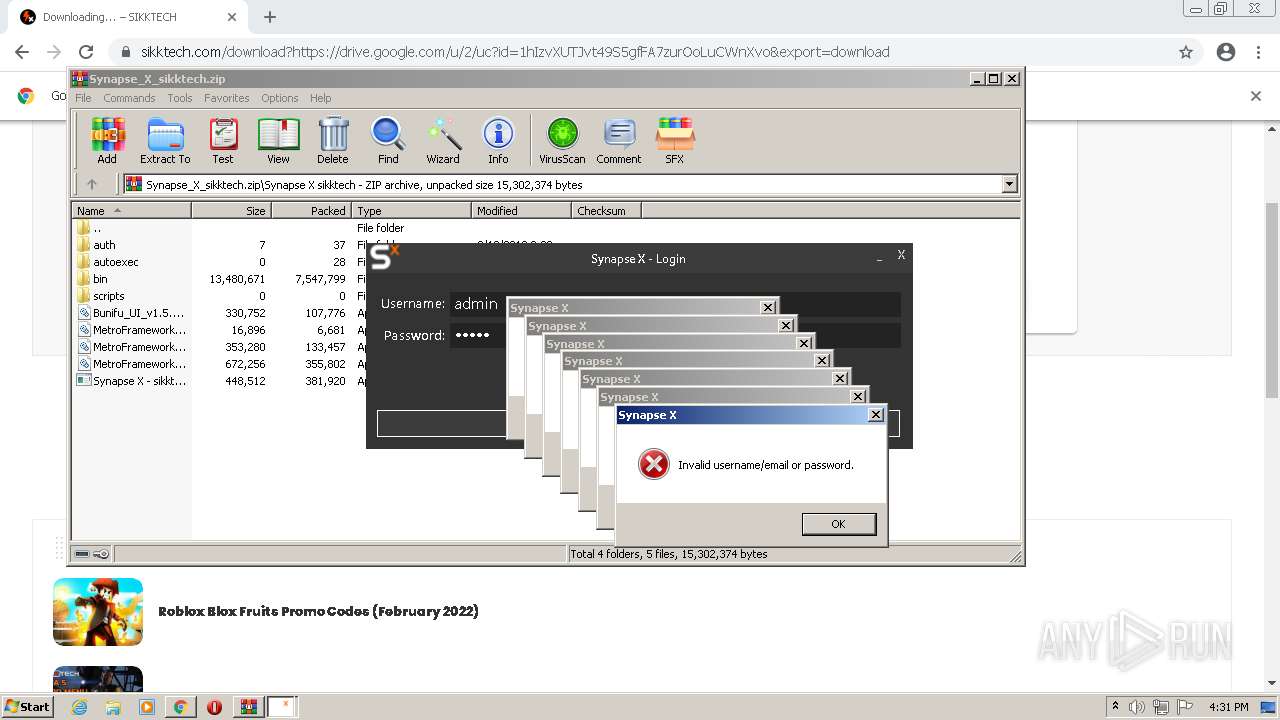The image size is (1280, 720).
Task: Sort by the Modified column header
Action: tap(521, 211)
